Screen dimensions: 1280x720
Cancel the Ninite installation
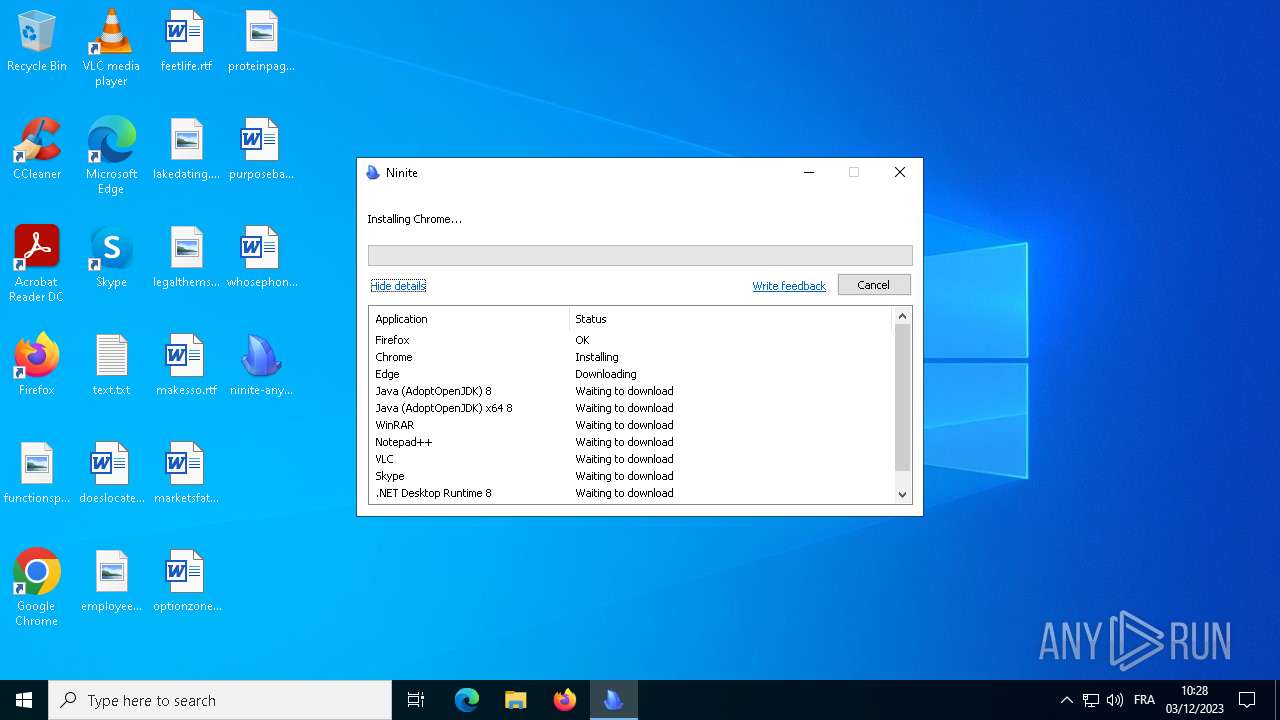click(x=873, y=285)
